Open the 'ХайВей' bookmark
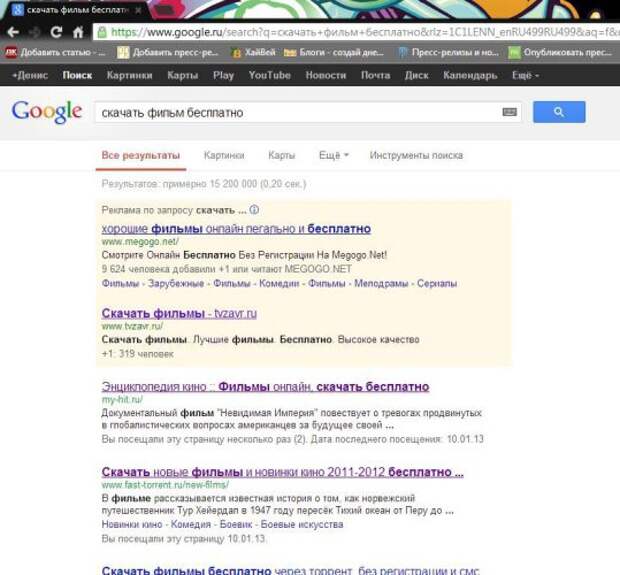 (253, 52)
